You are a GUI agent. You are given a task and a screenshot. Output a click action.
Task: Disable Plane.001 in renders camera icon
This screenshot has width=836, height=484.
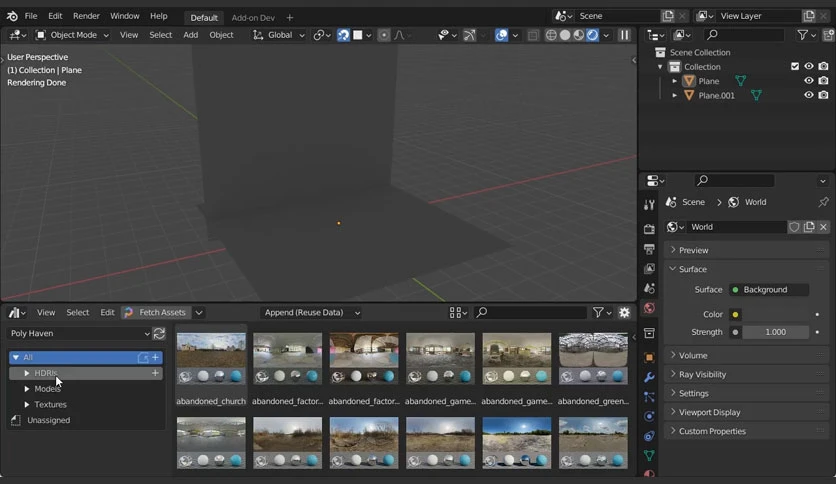[824, 95]
